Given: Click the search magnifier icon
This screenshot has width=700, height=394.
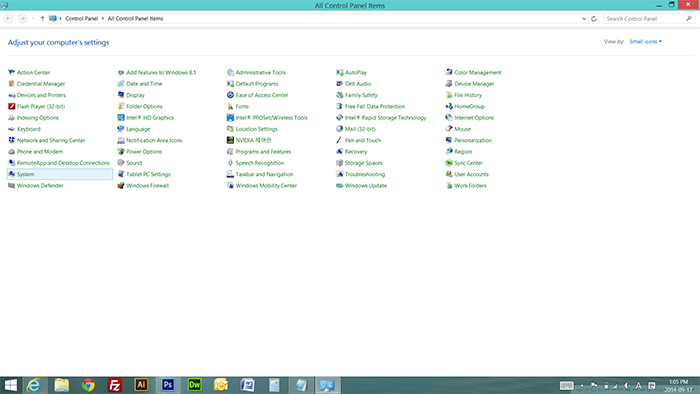Looking at the screenshot, I should click(x=689, y=19).
